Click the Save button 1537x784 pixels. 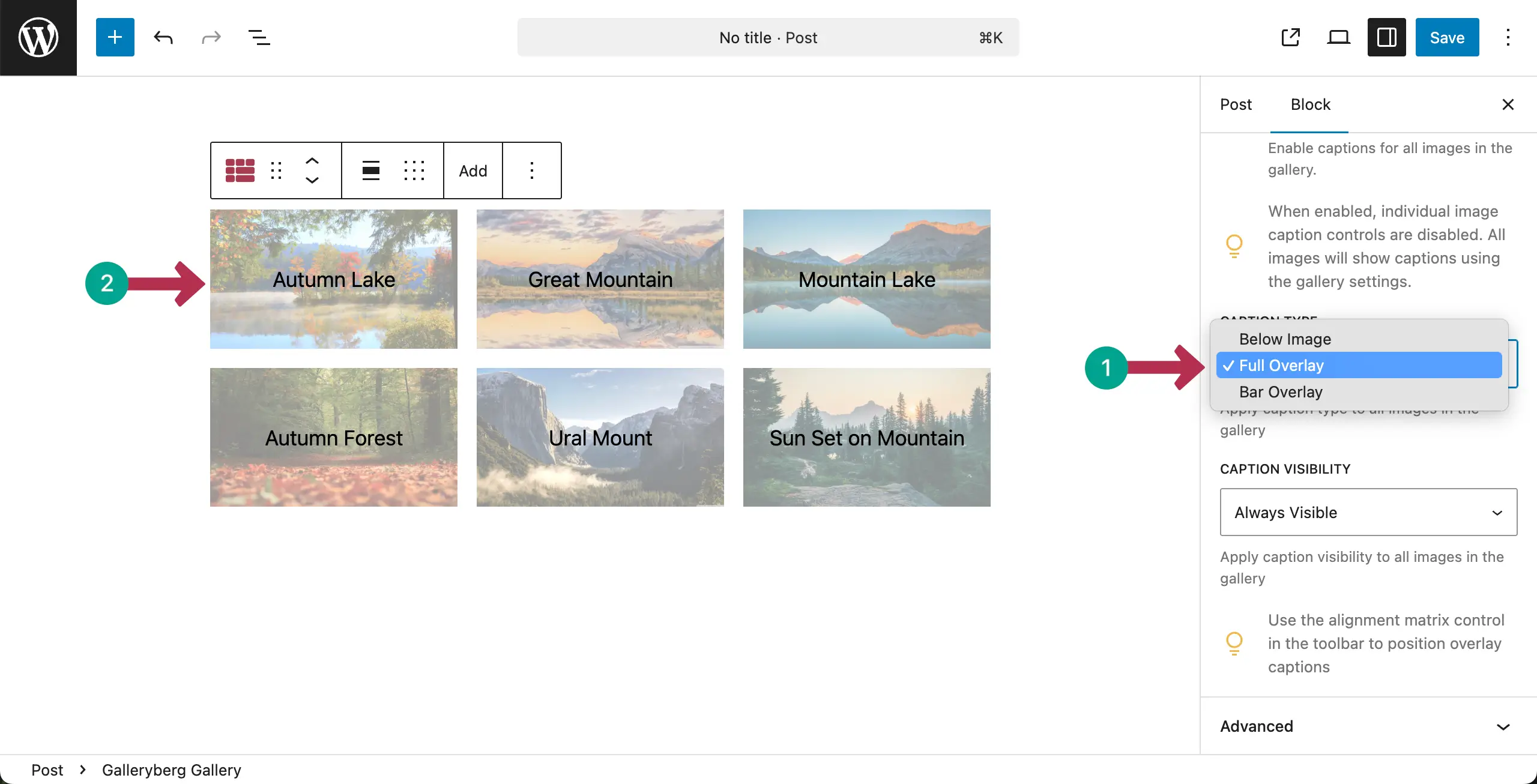(1446, 37)
